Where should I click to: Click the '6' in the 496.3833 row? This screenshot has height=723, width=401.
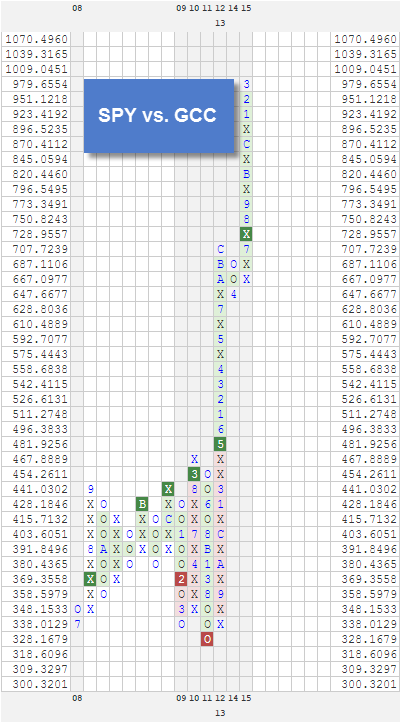pos(220,430)
